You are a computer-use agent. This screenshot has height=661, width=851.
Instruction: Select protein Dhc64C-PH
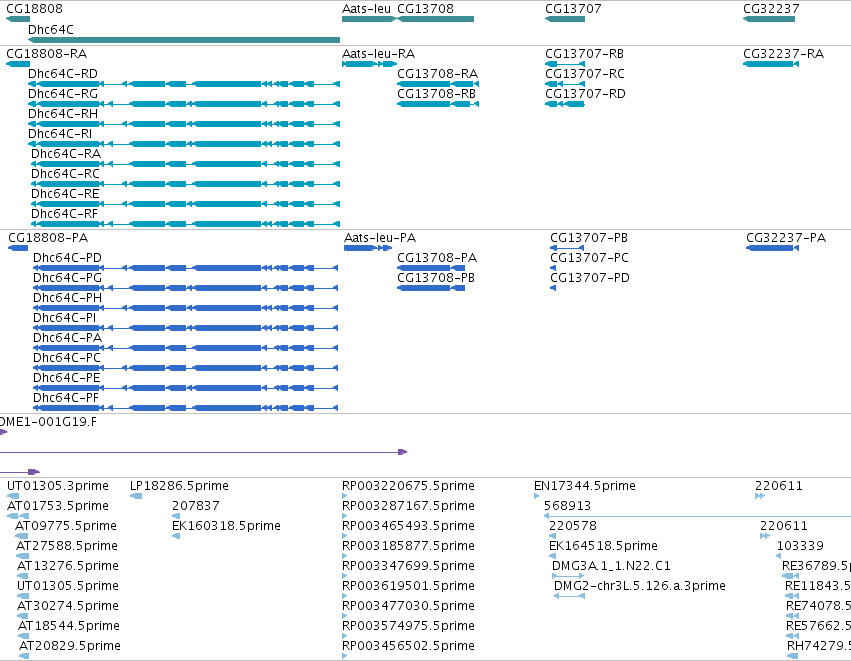[x=186, y=308]
